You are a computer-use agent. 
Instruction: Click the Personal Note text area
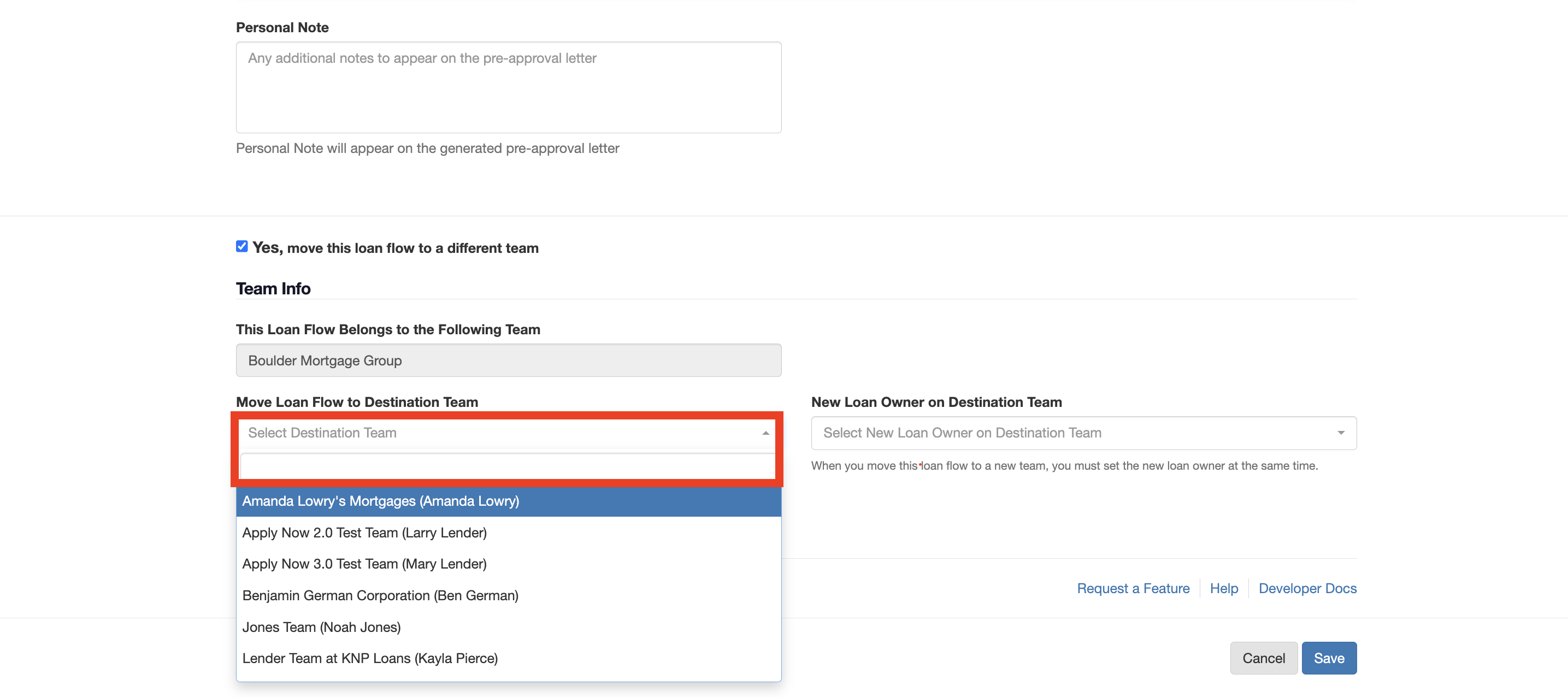point(508,87)
